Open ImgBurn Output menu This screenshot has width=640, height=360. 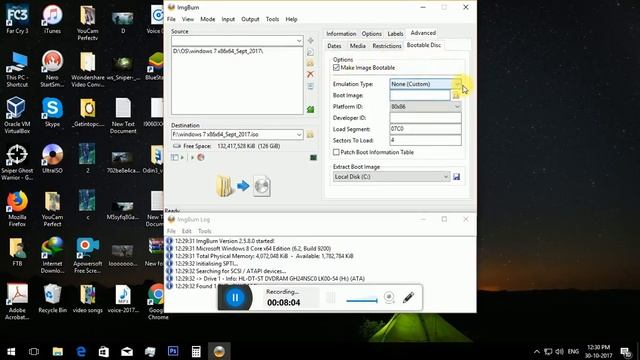[x=250, y=19]
